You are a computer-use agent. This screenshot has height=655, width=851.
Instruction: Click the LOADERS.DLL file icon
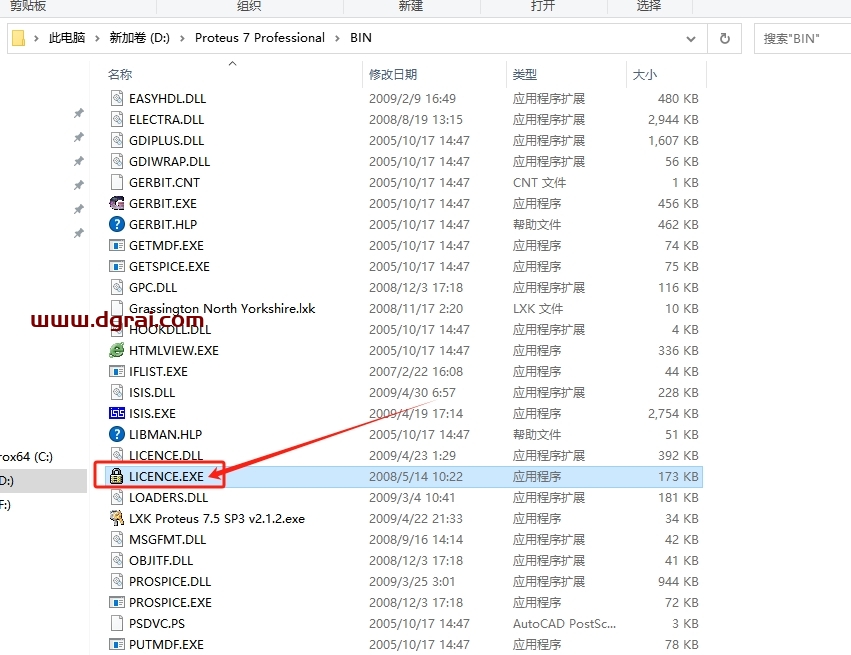click(x=117, y=498)
